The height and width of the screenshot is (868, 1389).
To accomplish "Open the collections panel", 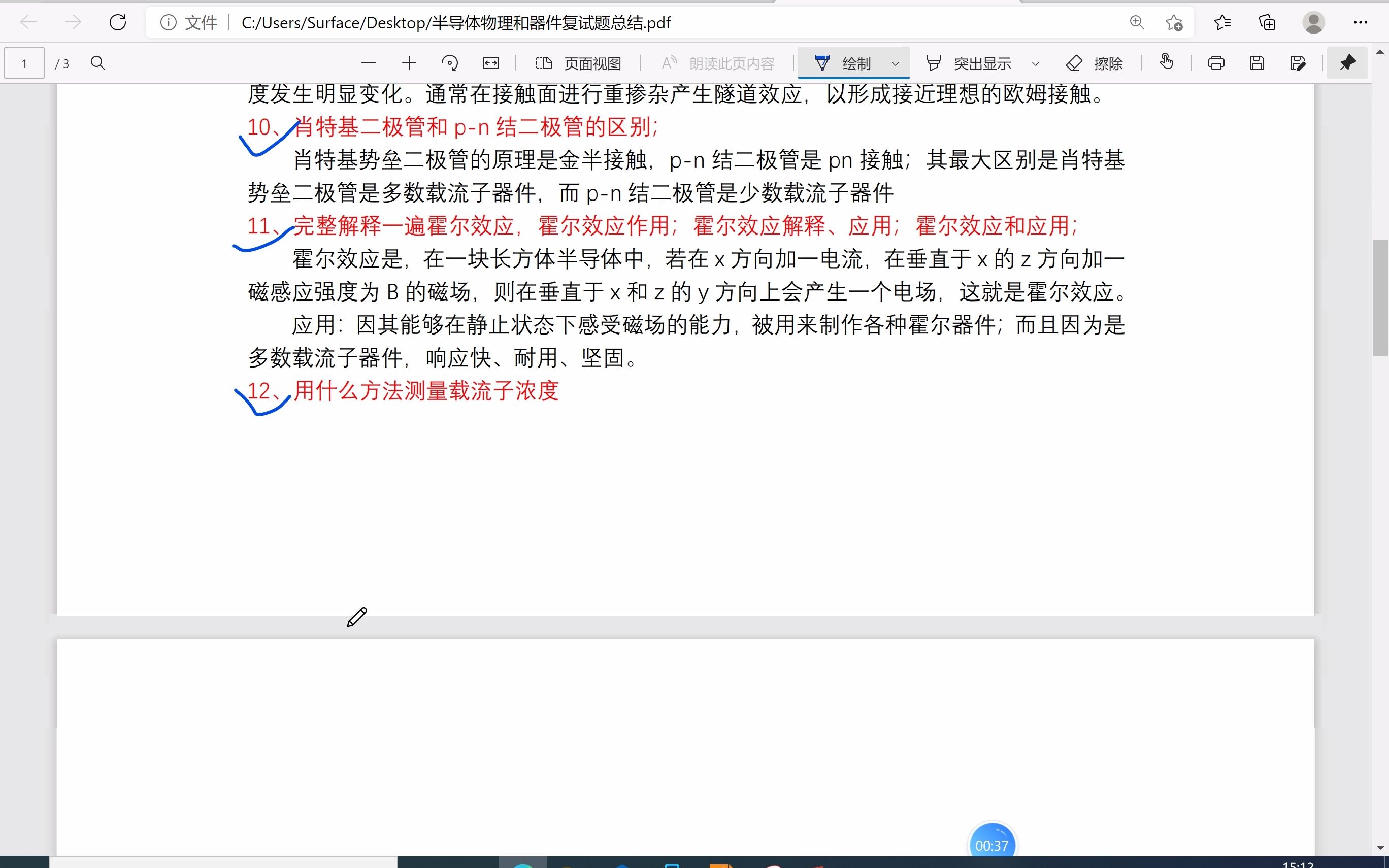I will pyautogui.click(x=1267, y=22).
